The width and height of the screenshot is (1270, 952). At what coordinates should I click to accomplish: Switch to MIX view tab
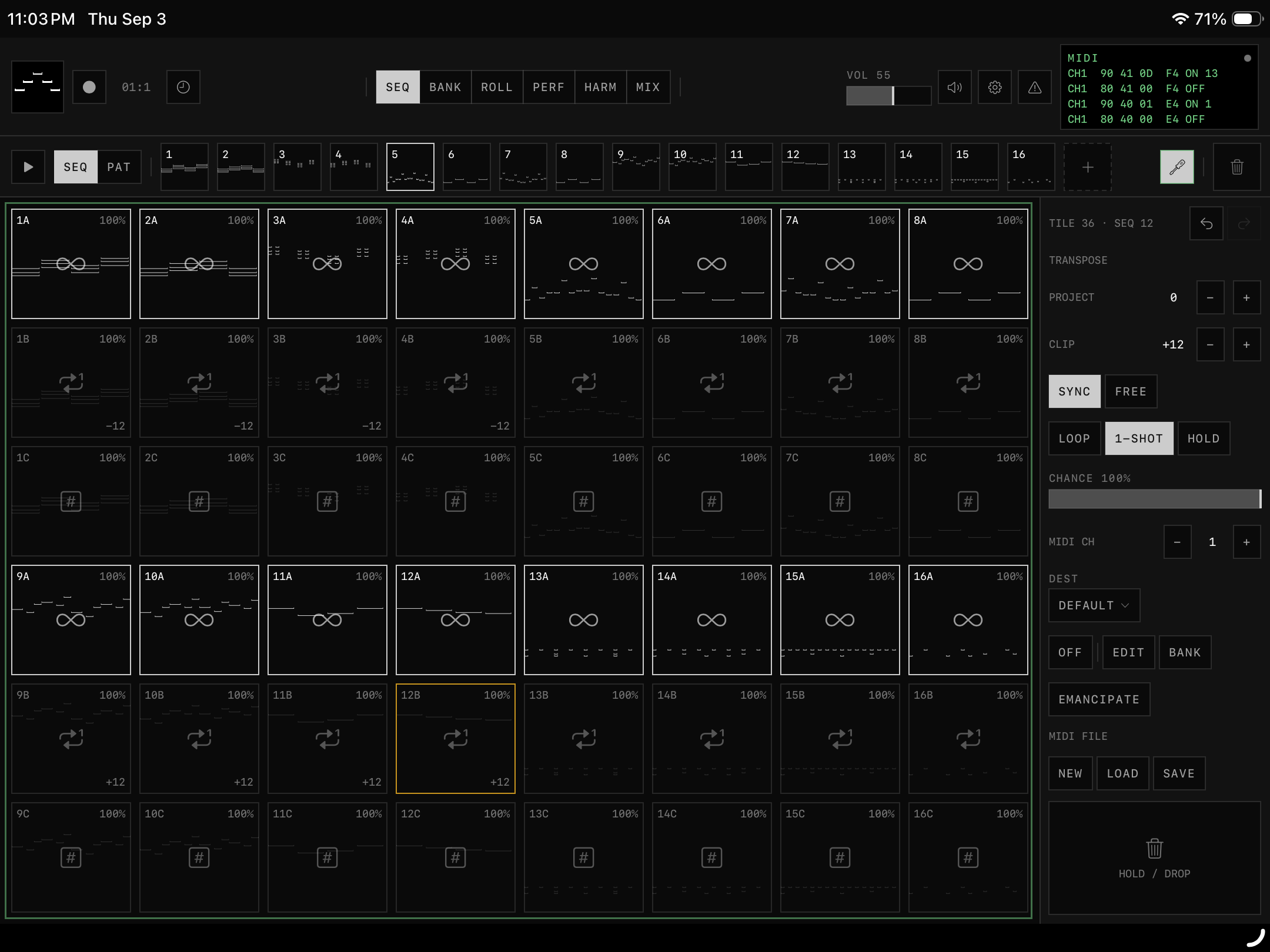(648, 87)
